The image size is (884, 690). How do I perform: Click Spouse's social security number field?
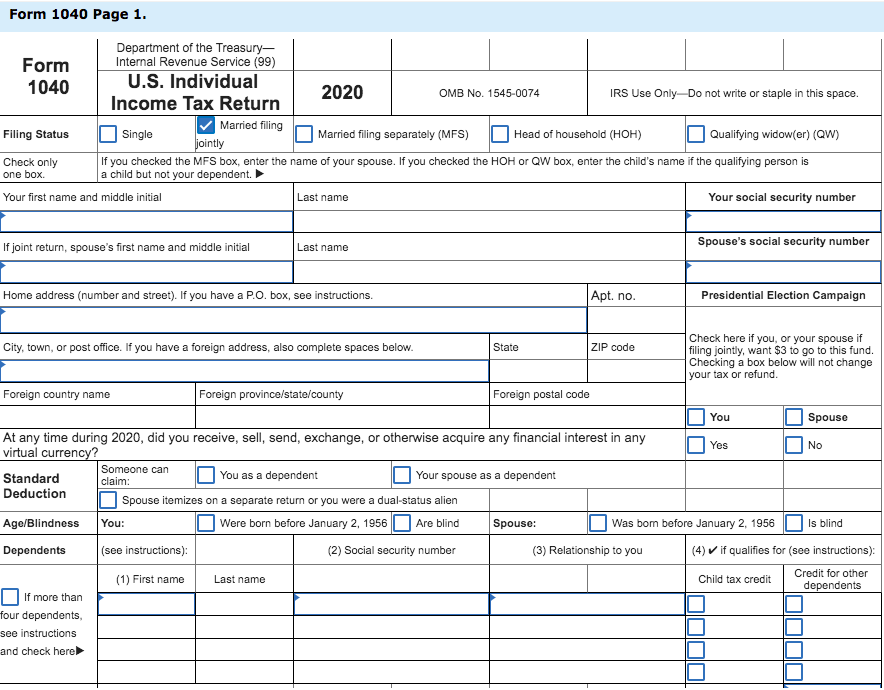(x=783, y=272)
